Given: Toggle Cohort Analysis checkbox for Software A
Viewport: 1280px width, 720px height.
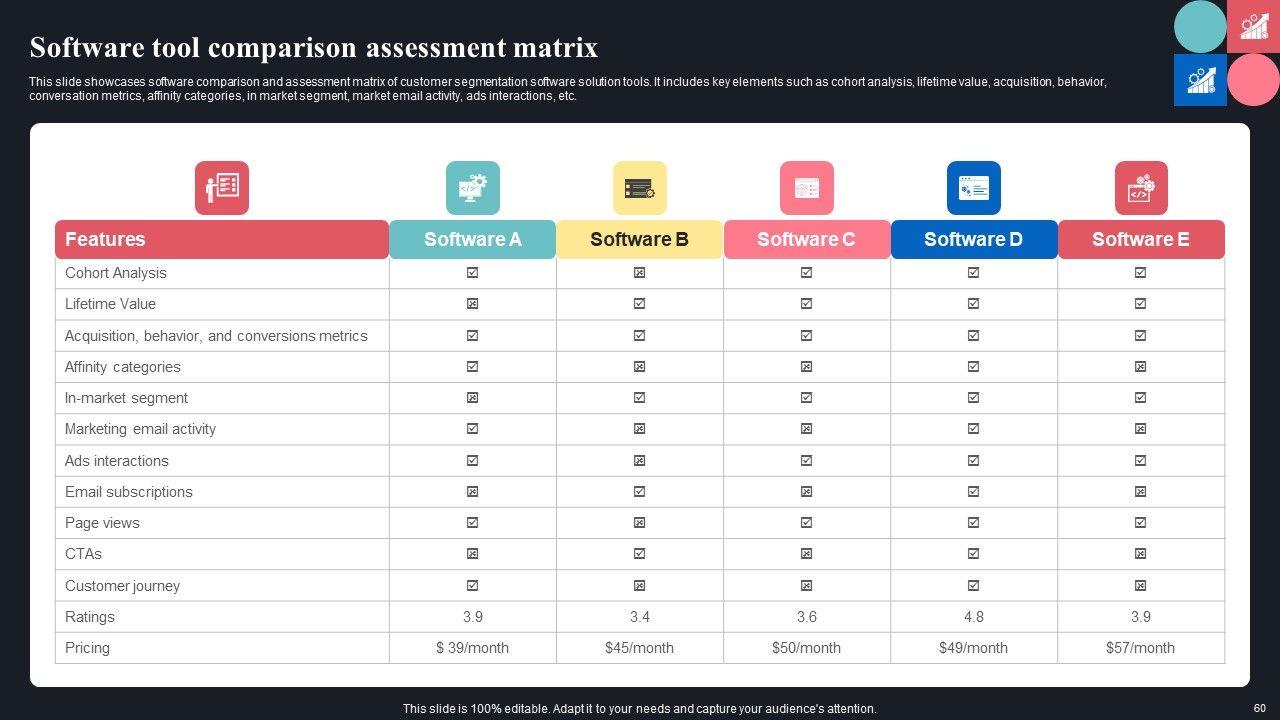Looking at the screenshot, I should [x=472, y=273].
